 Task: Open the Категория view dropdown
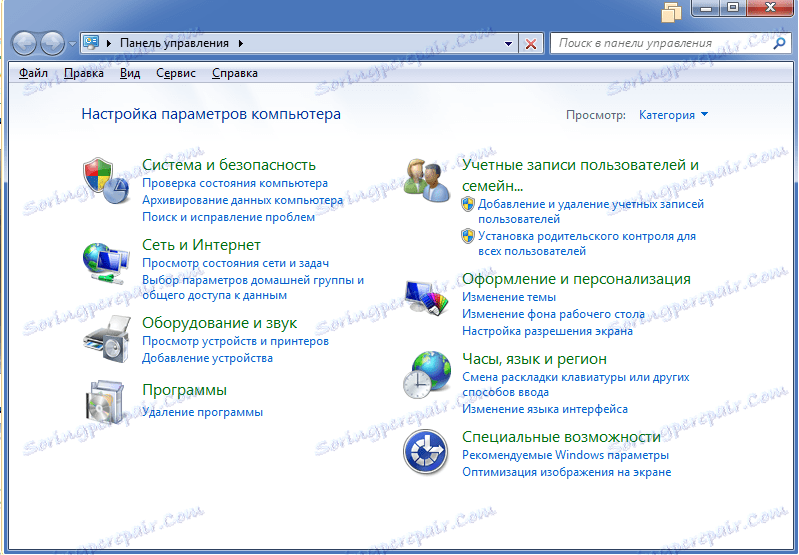pos(673,115)
